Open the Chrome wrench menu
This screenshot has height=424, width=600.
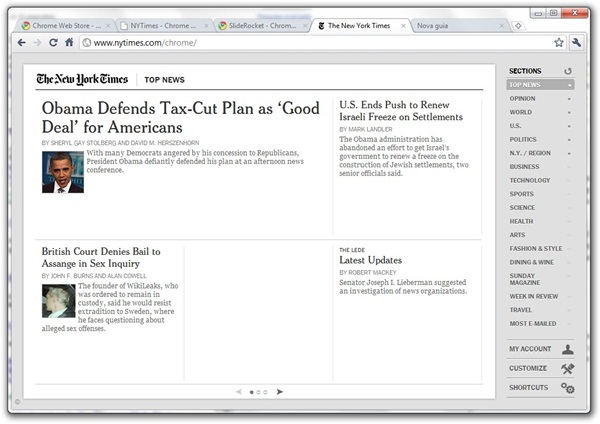click(x=576, y=42)
